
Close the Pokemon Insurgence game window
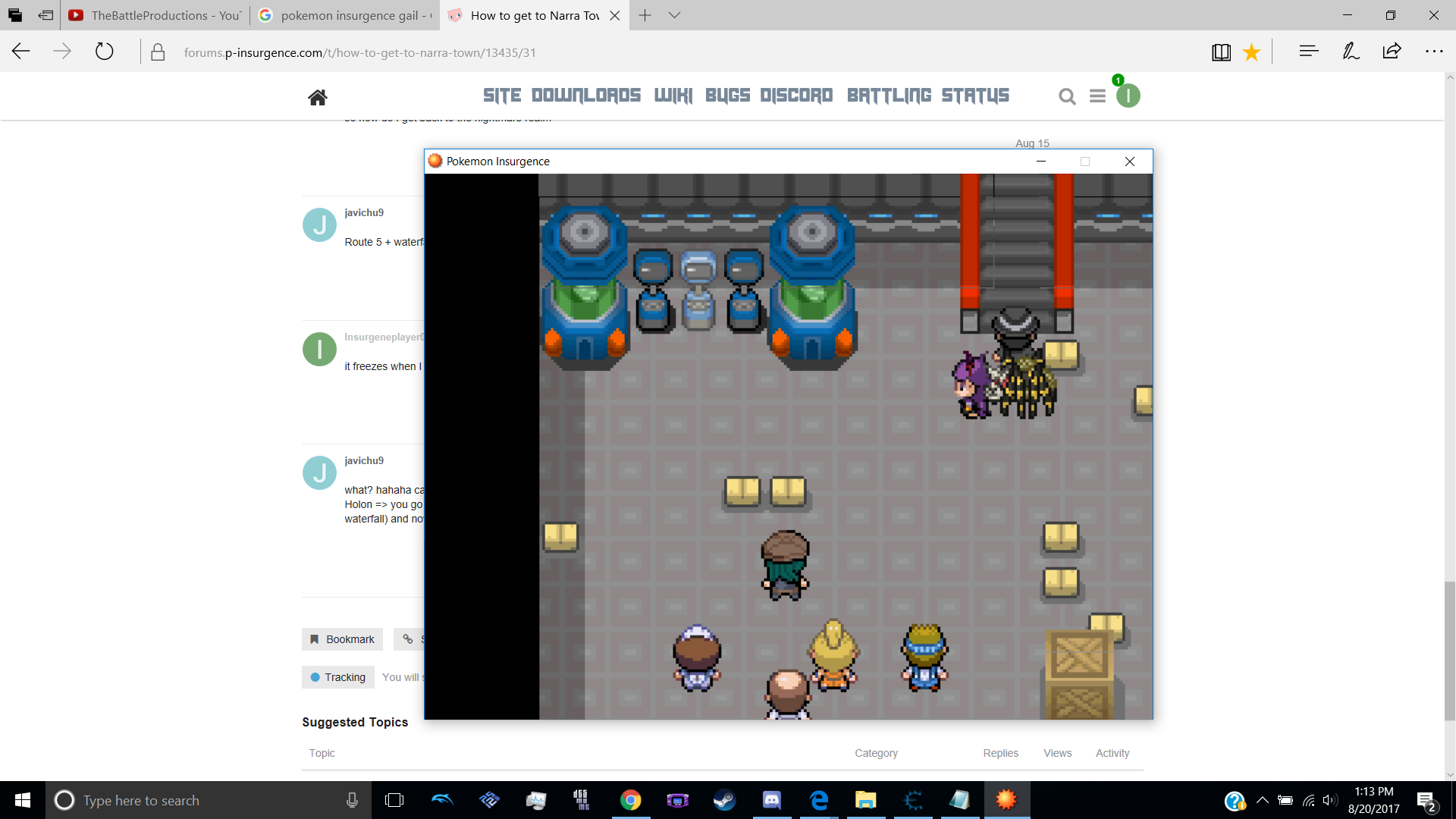point(1130,162)
